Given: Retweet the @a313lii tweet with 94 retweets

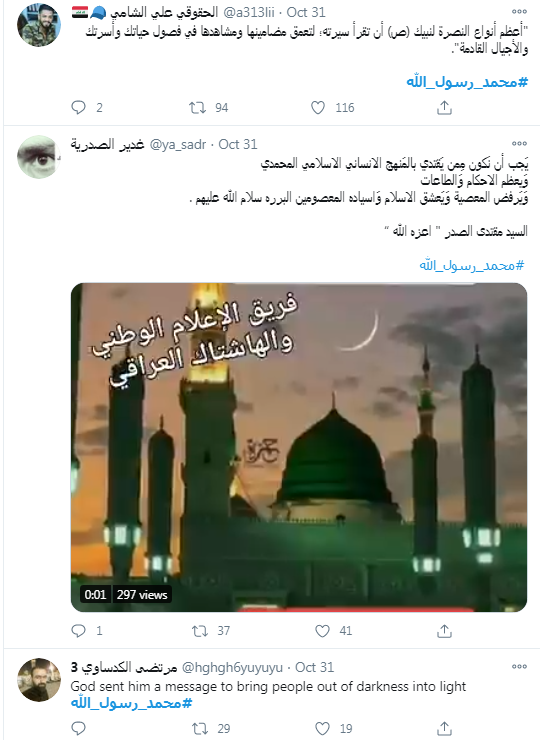Looking at the screenshot, I should point(197,108).
